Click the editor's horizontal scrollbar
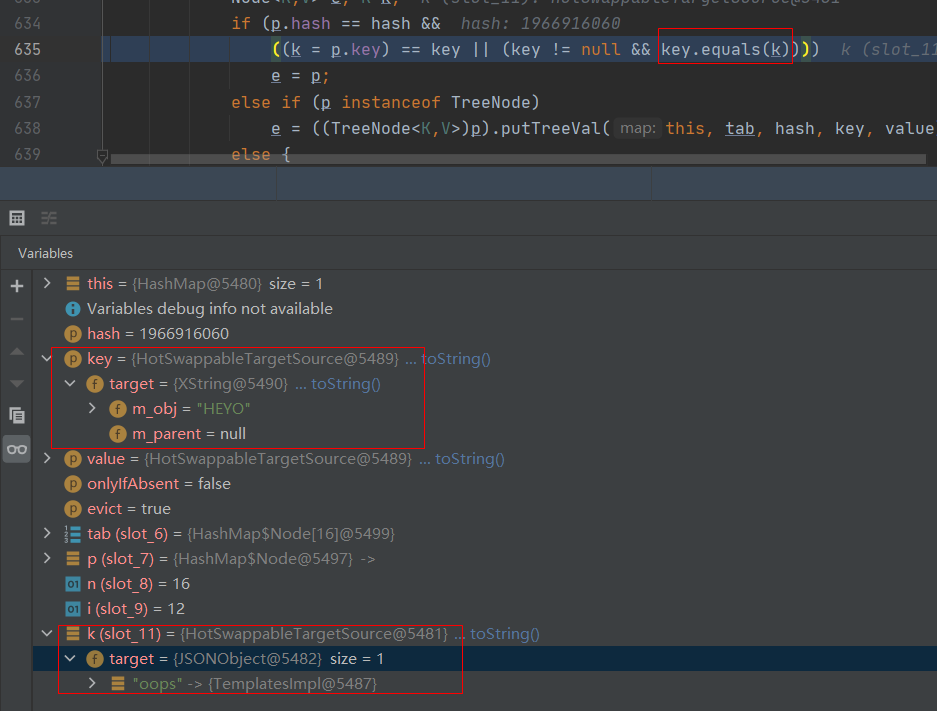The height and width of the screenshot is (711, 937). (x=500, y=158)
